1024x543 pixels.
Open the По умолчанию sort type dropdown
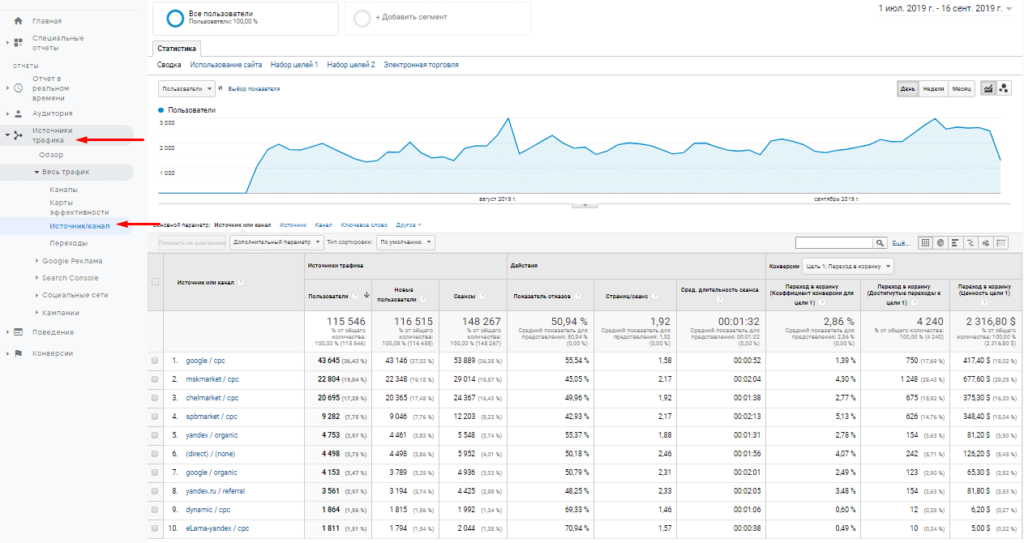pos(405,242)
